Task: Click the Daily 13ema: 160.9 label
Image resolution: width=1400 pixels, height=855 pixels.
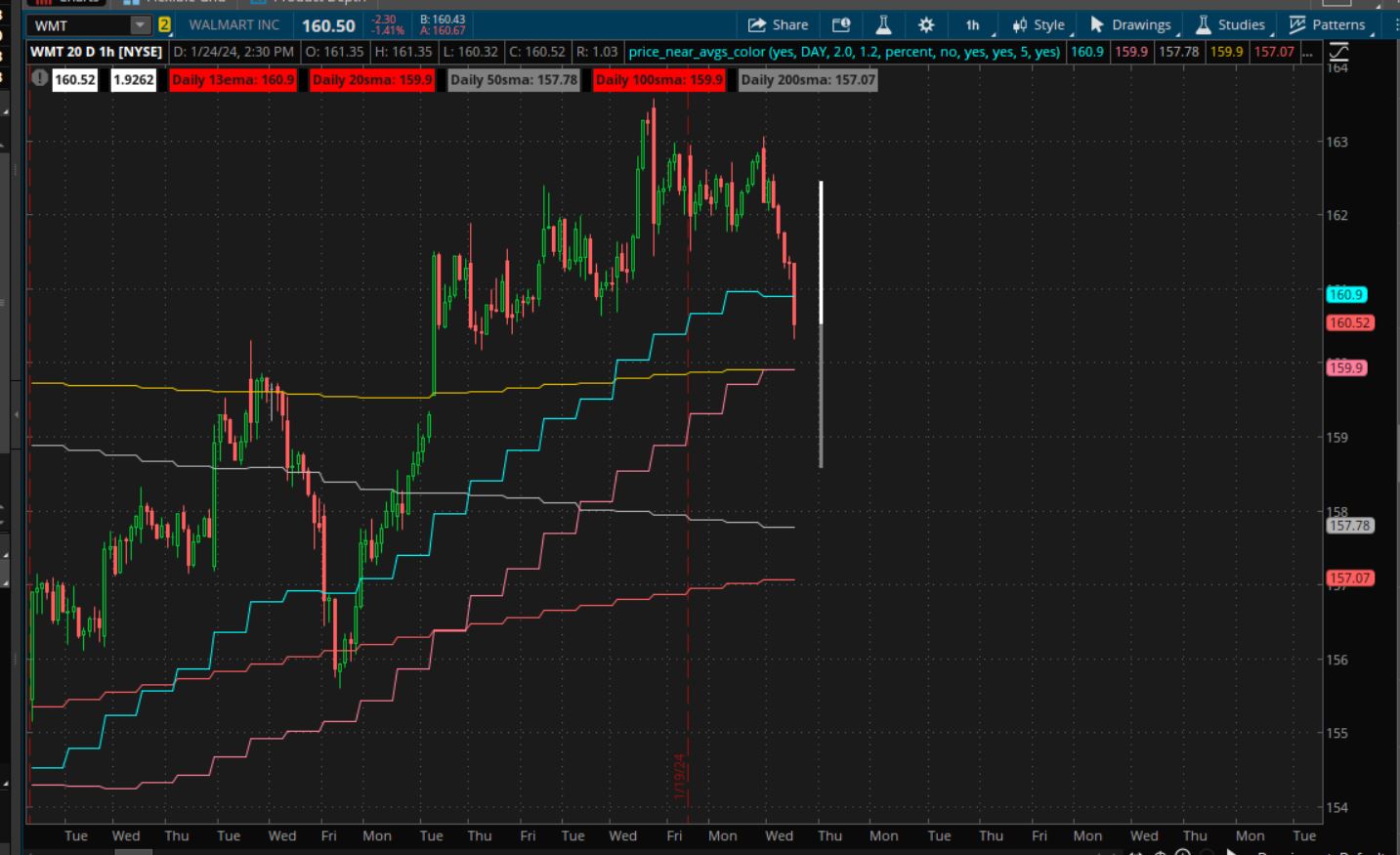Action: click(x=233, y=79)
